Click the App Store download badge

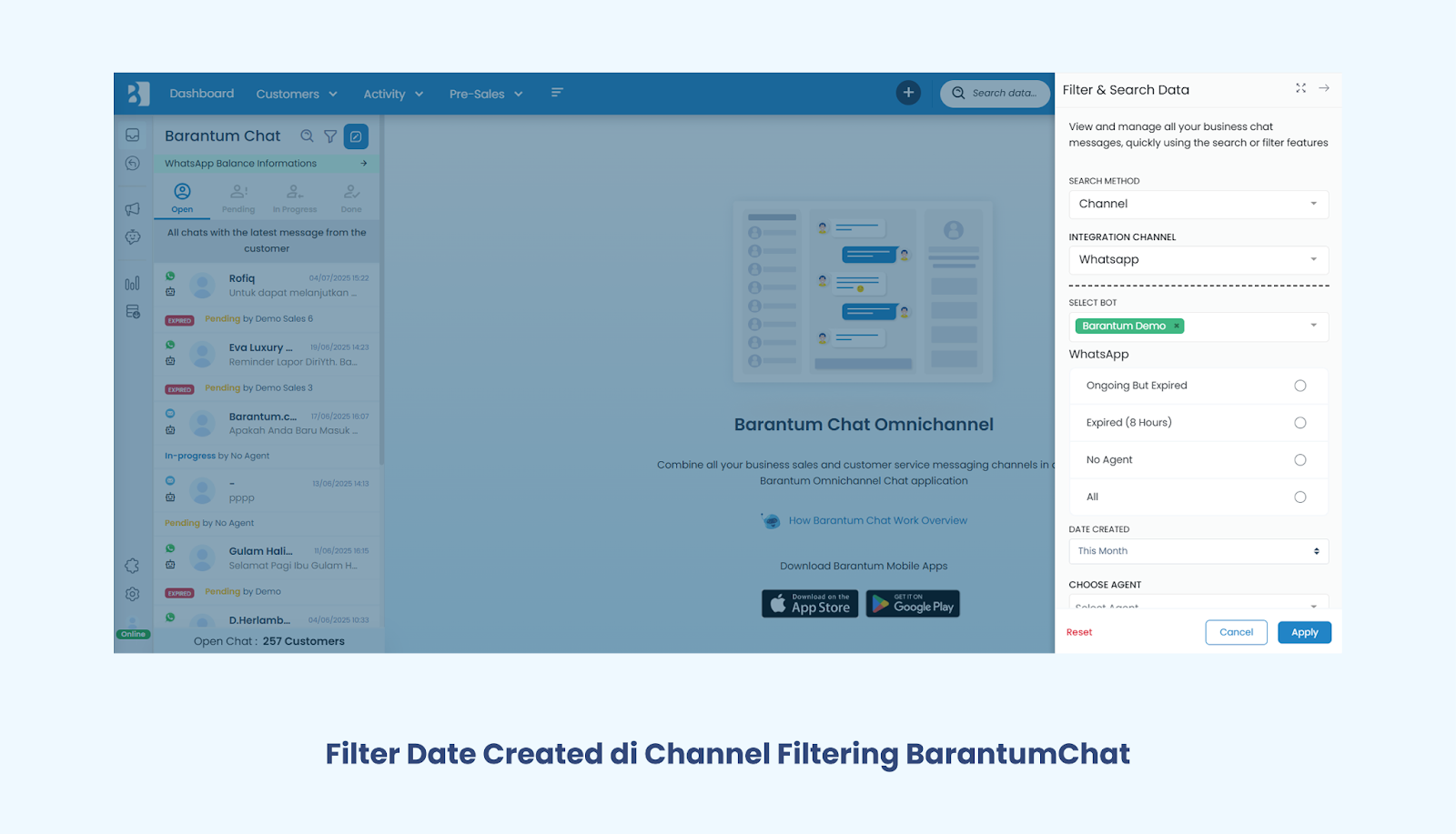coord(810,604)
